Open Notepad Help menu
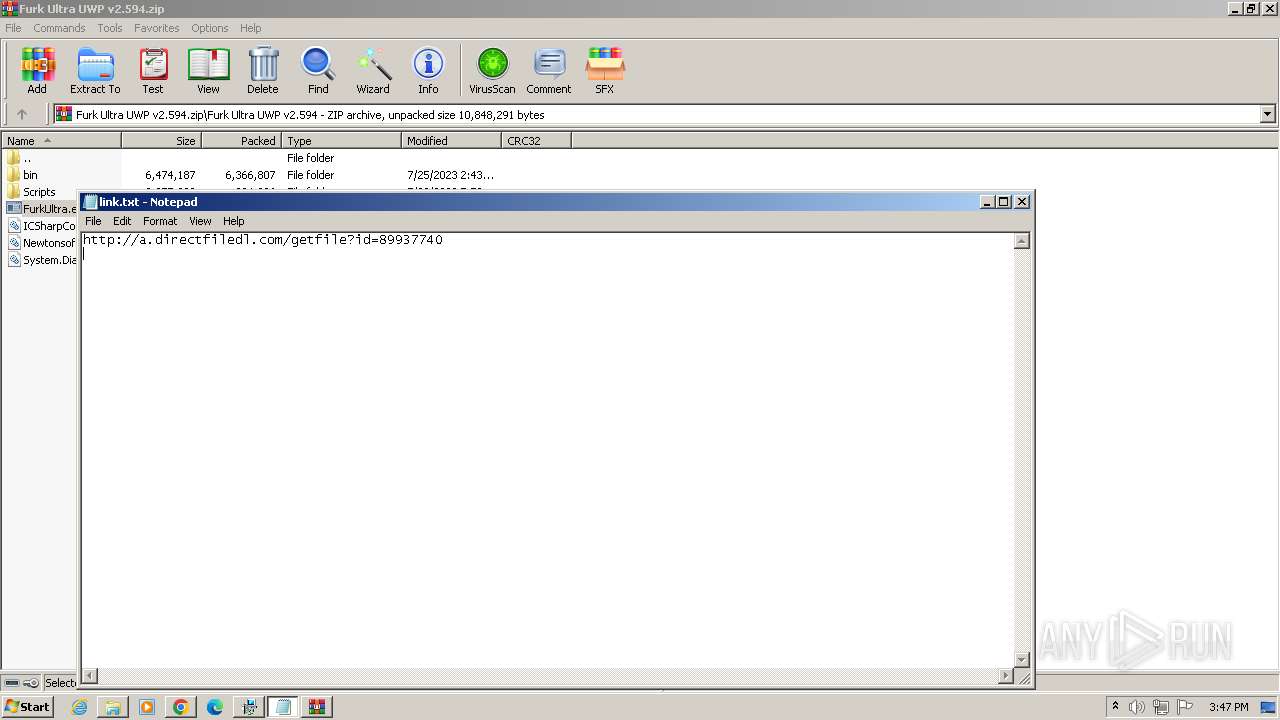1280x720 pixels. tap(233, 221)
